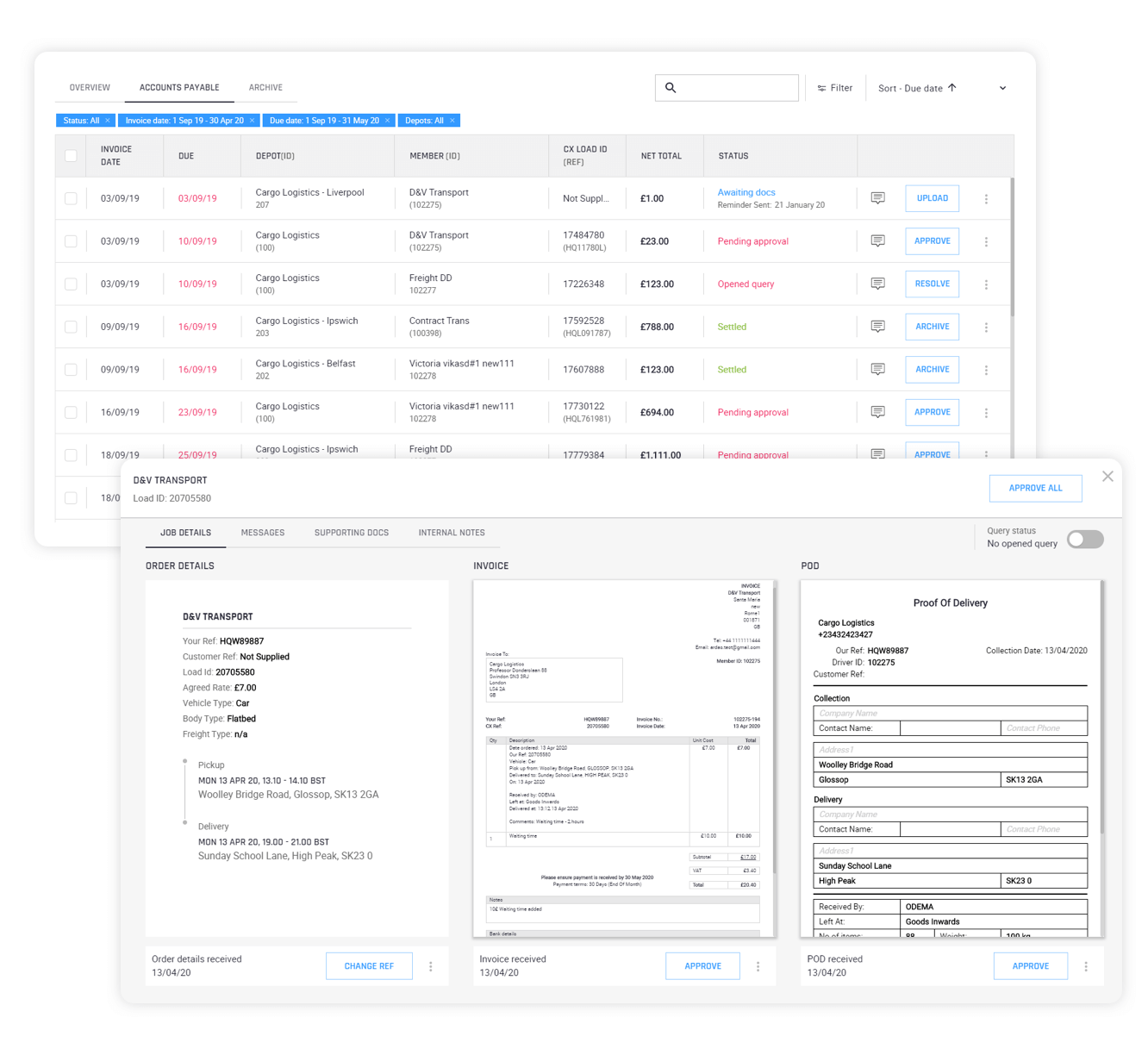Open more options for load 17607888 row

pos(986,370)
